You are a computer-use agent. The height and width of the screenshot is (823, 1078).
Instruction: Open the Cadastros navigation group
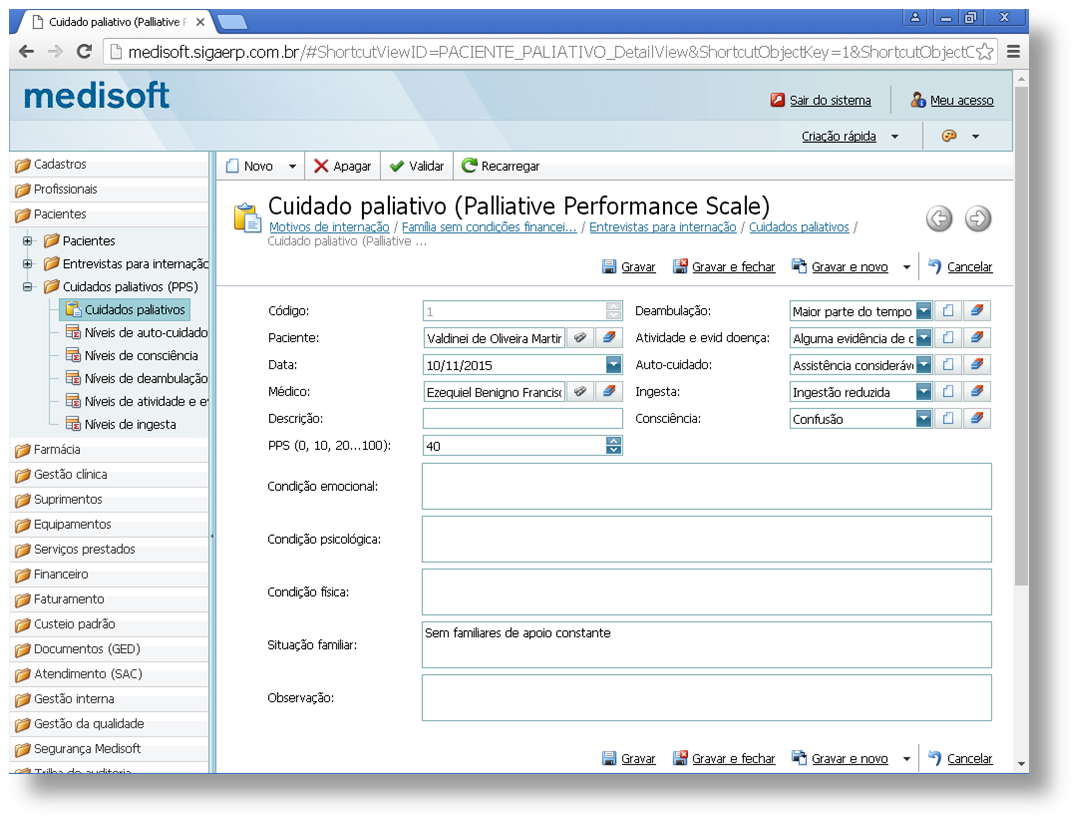pos(110,164)
